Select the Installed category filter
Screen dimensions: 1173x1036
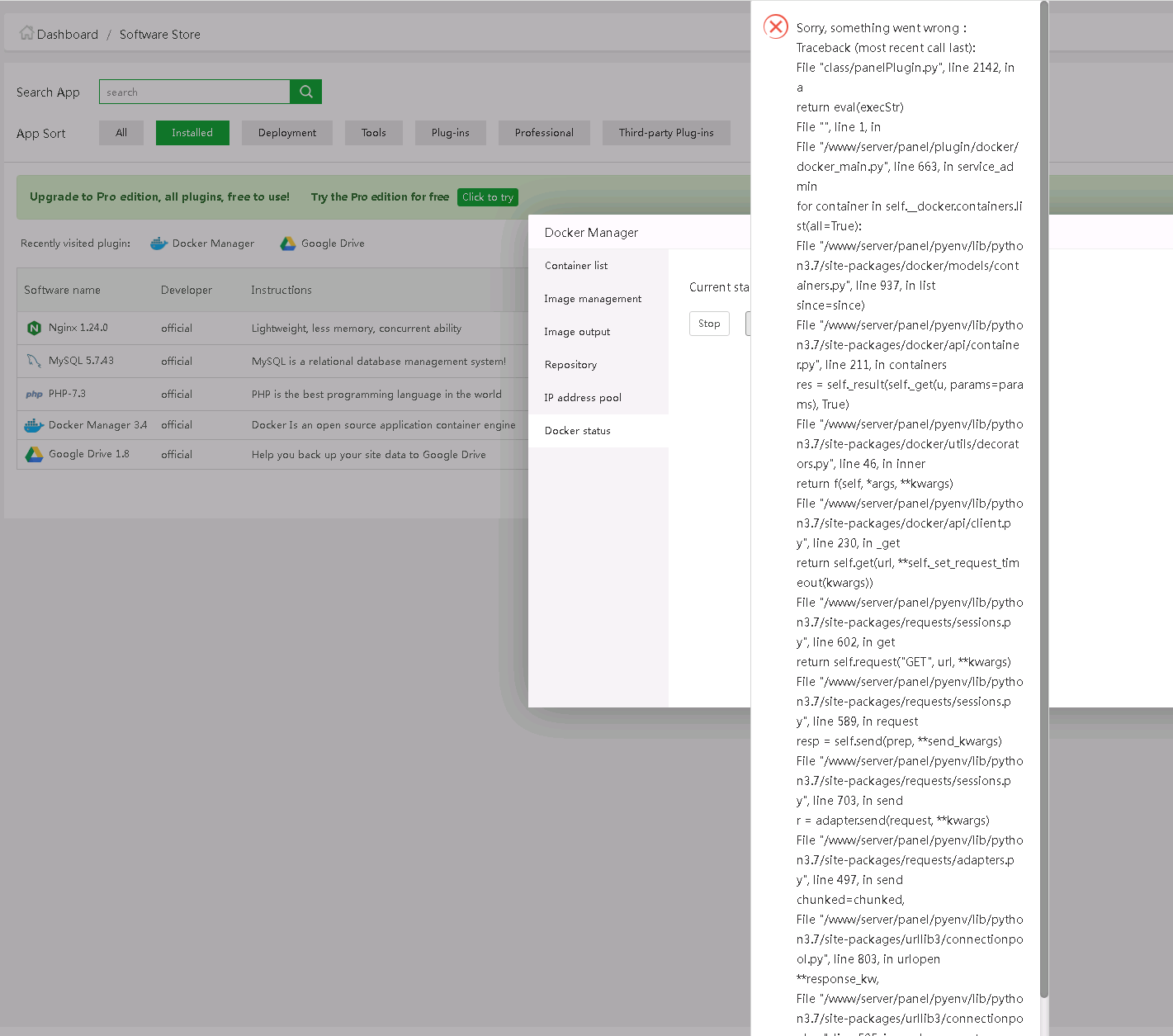pyautogui.click(x=192, y=133)
